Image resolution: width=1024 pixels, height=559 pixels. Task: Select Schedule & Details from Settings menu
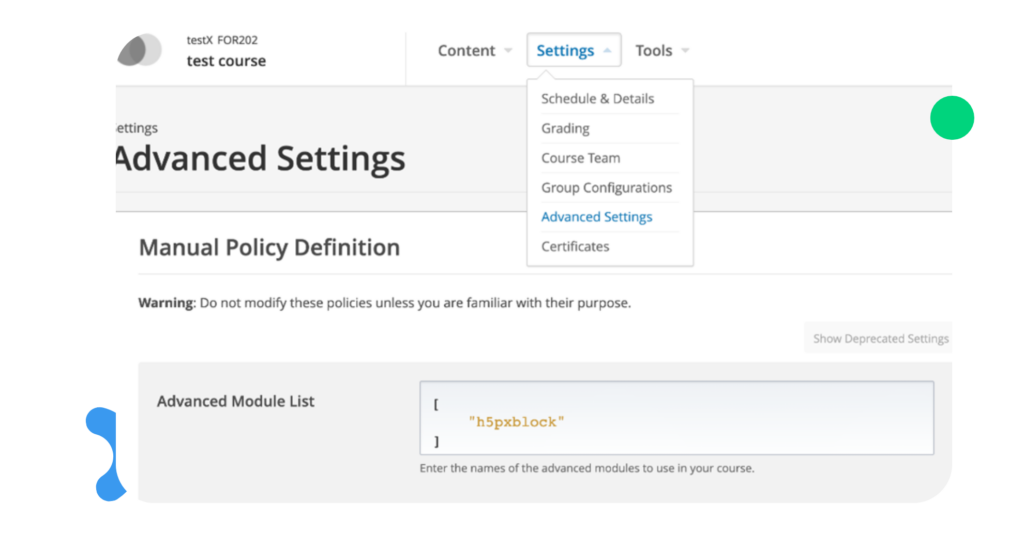(x=597, y=99)
